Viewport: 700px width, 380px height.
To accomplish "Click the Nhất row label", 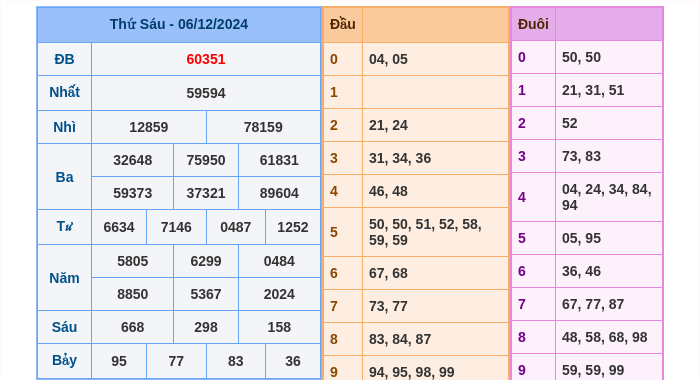I will pyautogui.click(x=64, y=92).
